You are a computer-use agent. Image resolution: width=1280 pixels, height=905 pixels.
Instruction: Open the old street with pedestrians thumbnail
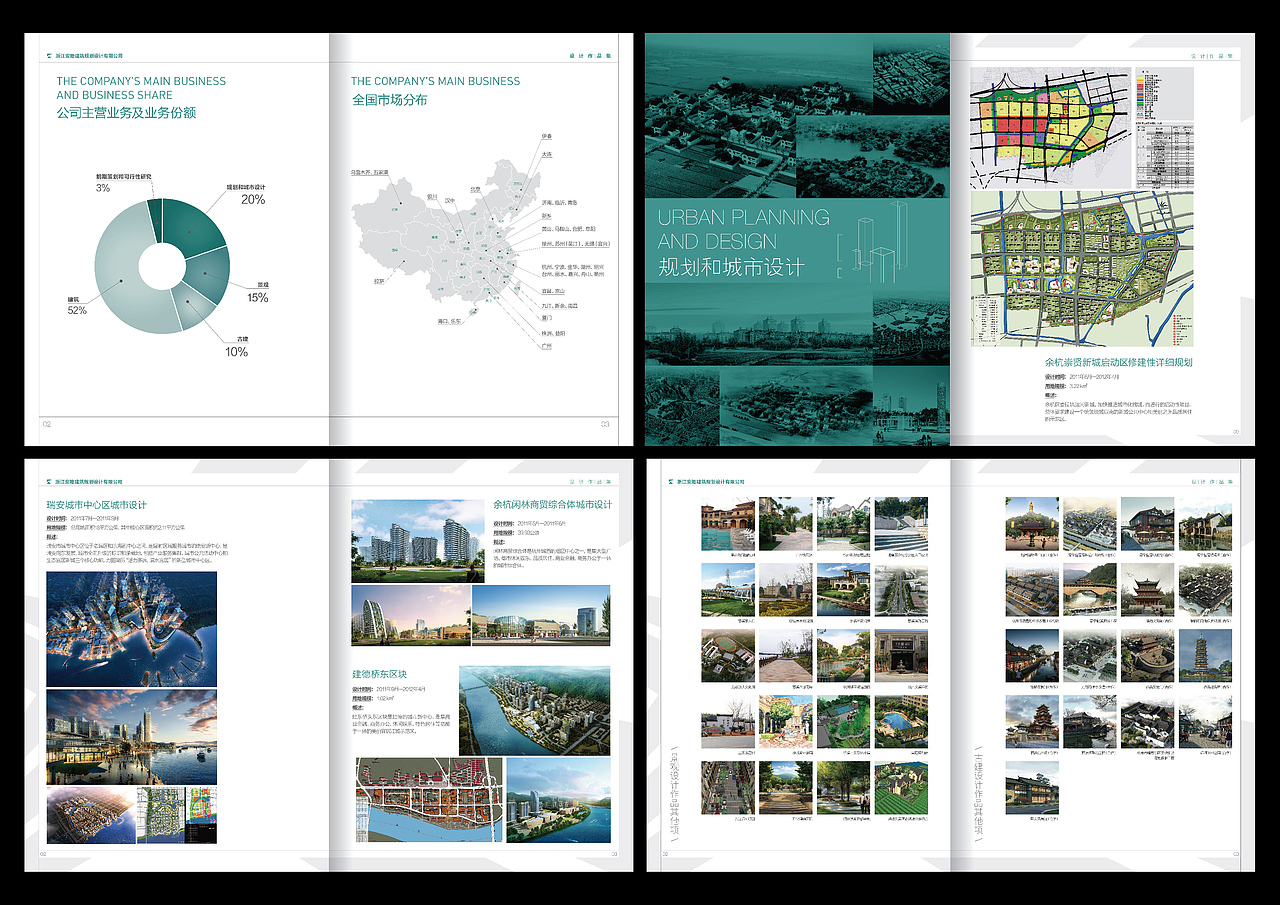[1205, 721]
